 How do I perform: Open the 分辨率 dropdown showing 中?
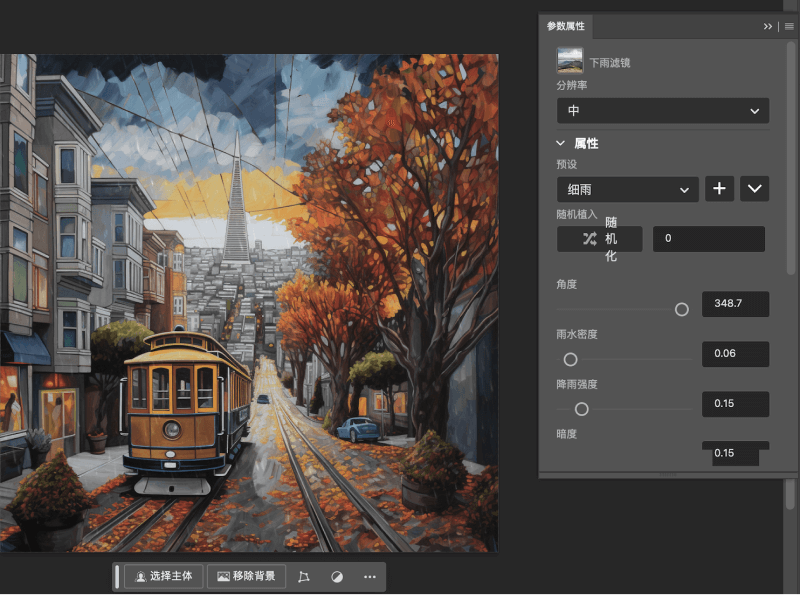663,111
